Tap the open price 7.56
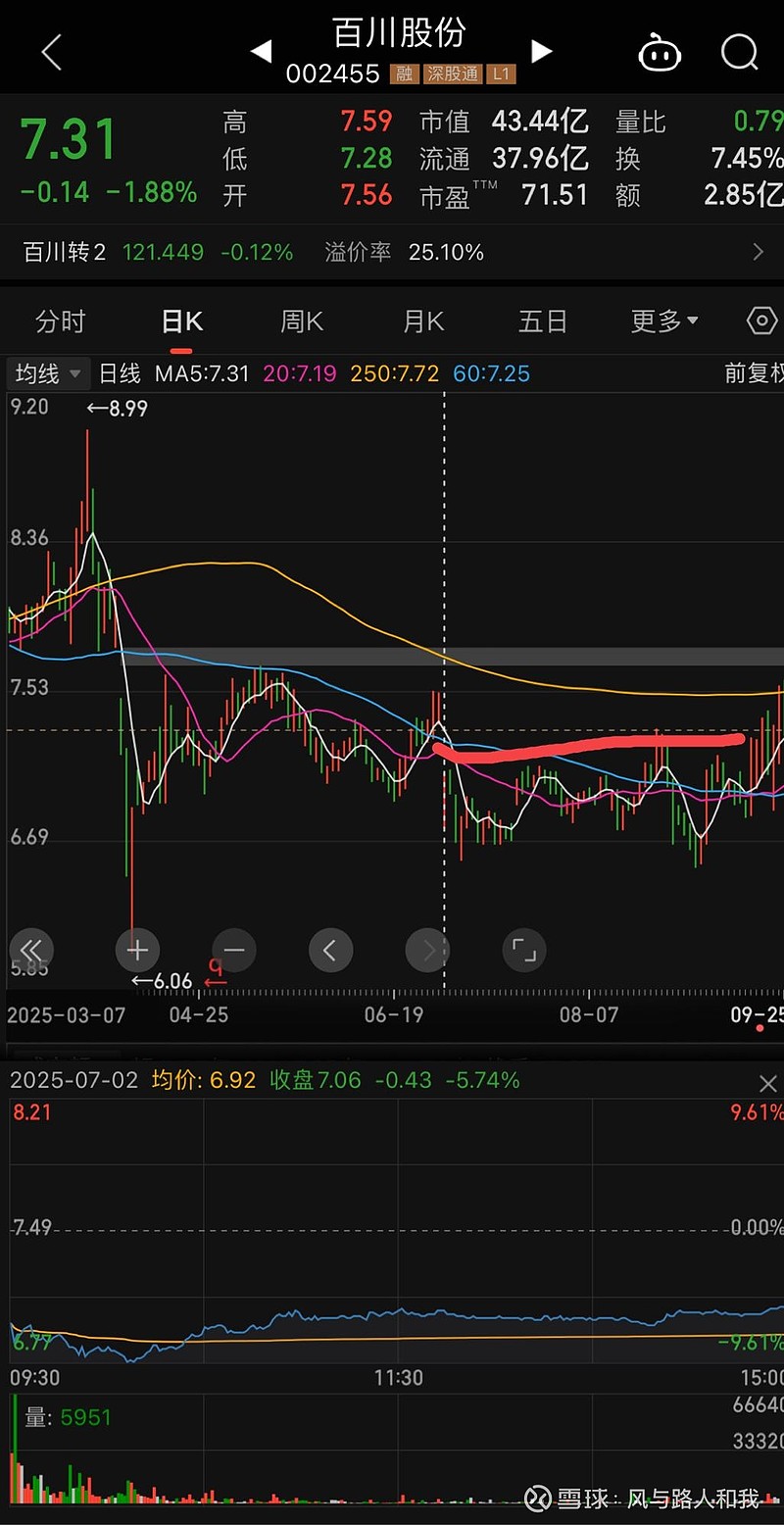Screen dimensions: 784x1525 (x=367, y=194)
